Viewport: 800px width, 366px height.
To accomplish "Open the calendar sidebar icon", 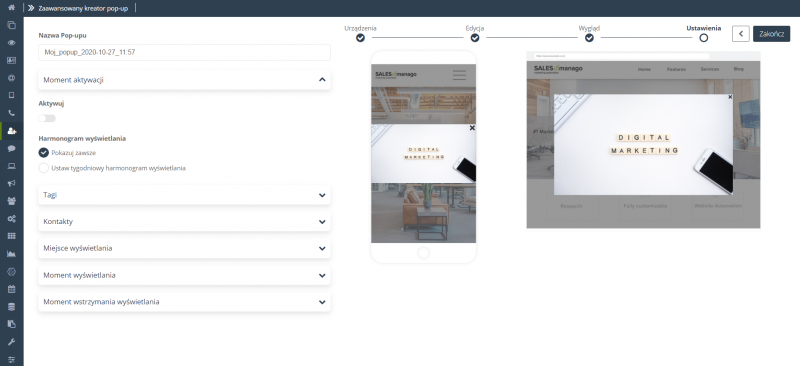I will point(12,289).
